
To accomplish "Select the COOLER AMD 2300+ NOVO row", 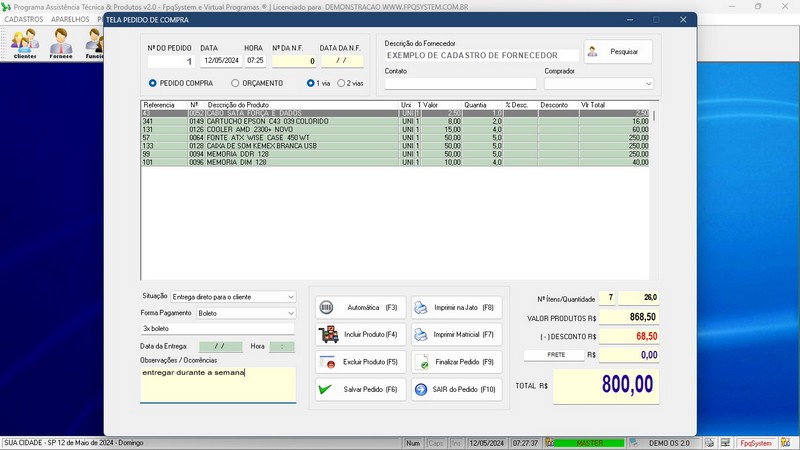I will click(x=395, y=130).
